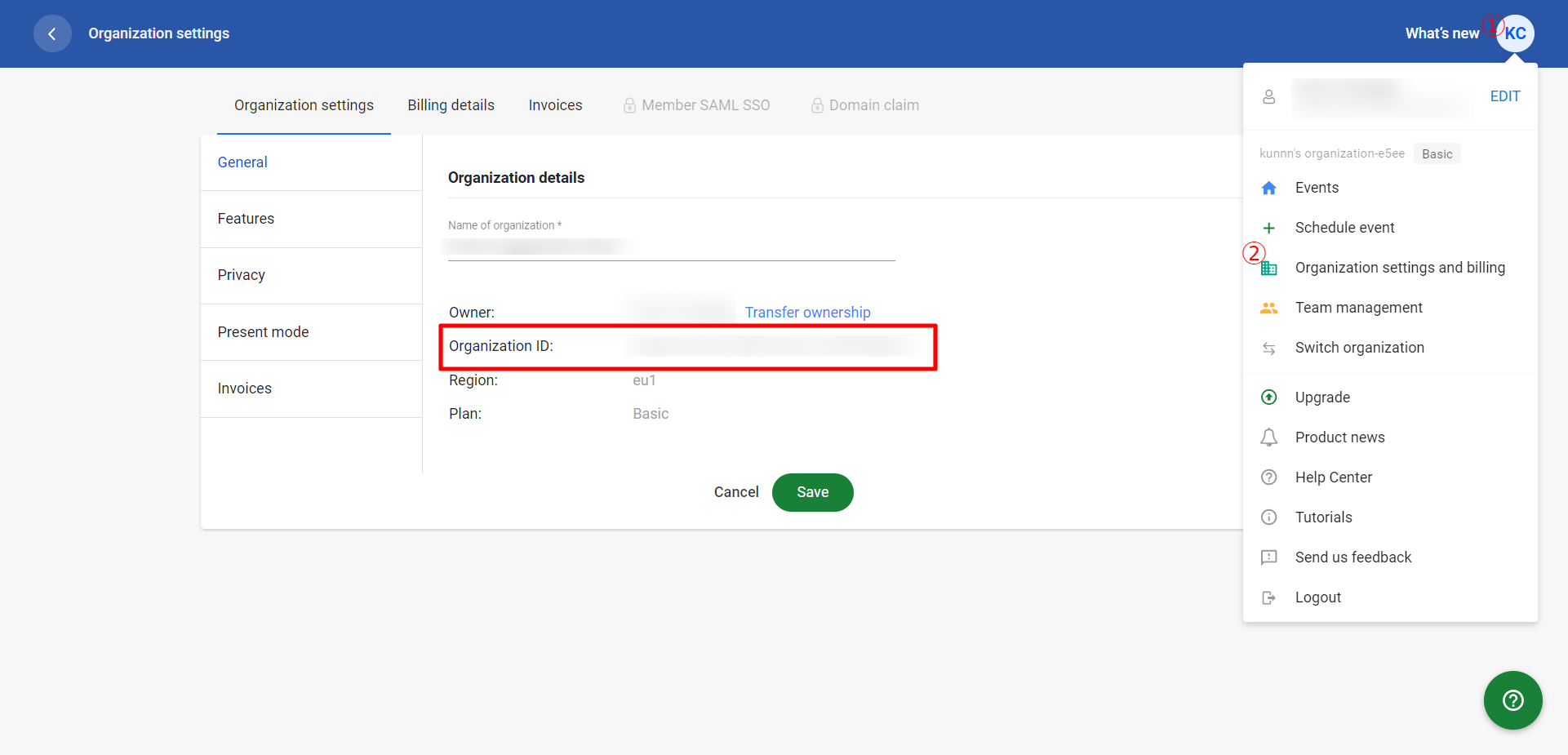Click the kunnn's organization-e5ee name

pyautogui.click(x=1332, y=153)
